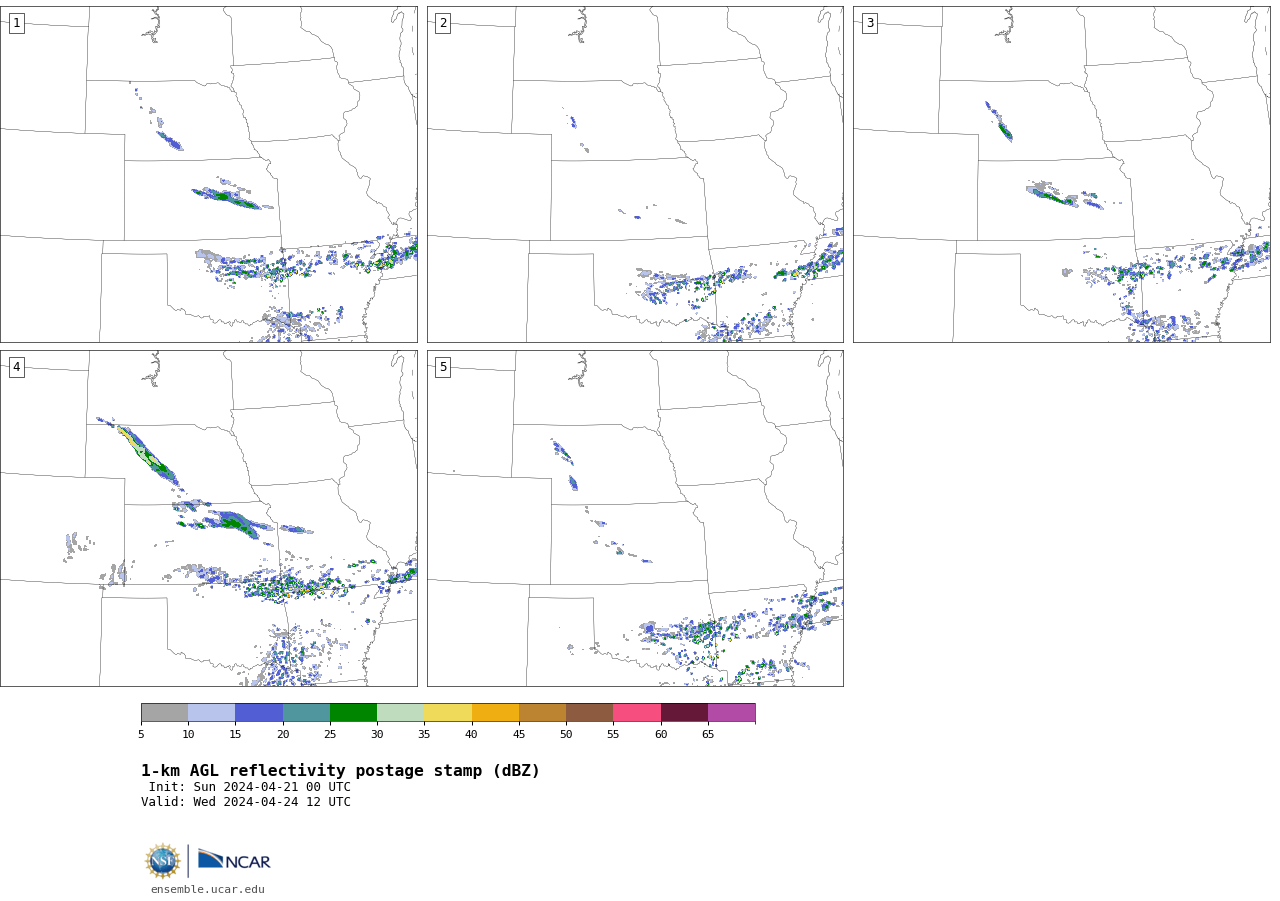
Task: Click the colorbar tick label 5
Action: pyautogui.click(x=141, y=735)
